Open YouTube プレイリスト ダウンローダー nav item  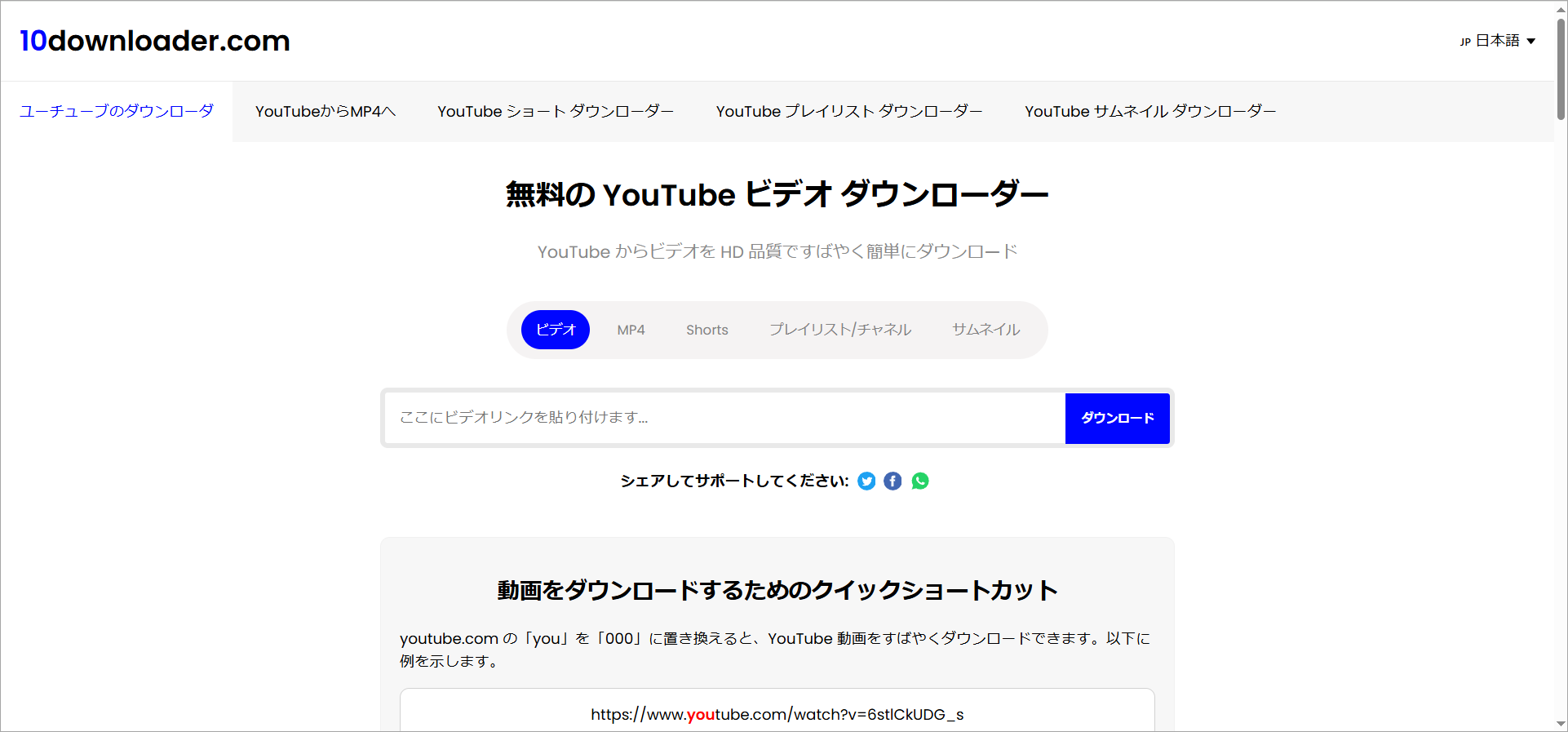click(849, 111)
